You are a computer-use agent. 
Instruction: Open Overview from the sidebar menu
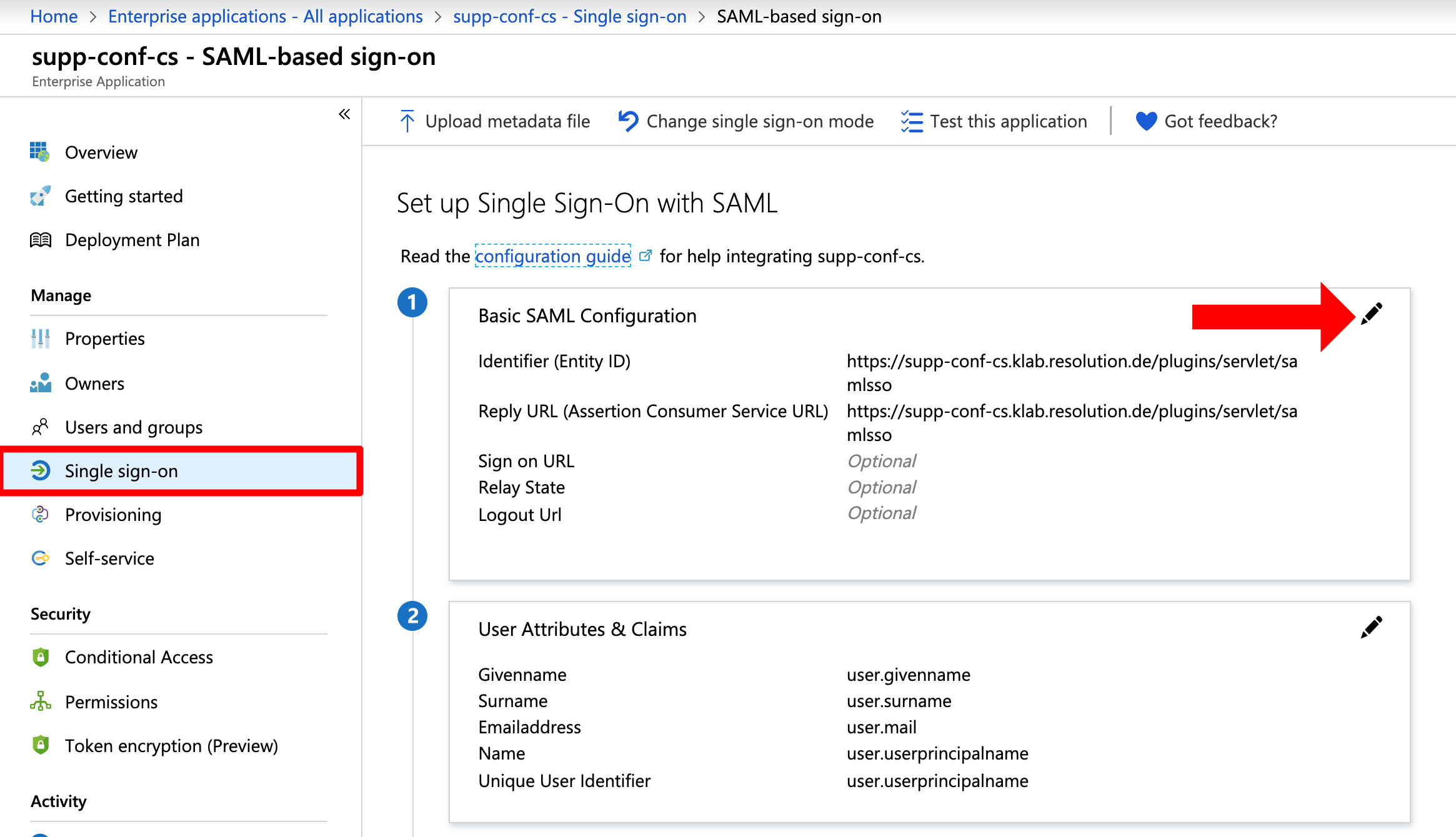click(40, 152)
